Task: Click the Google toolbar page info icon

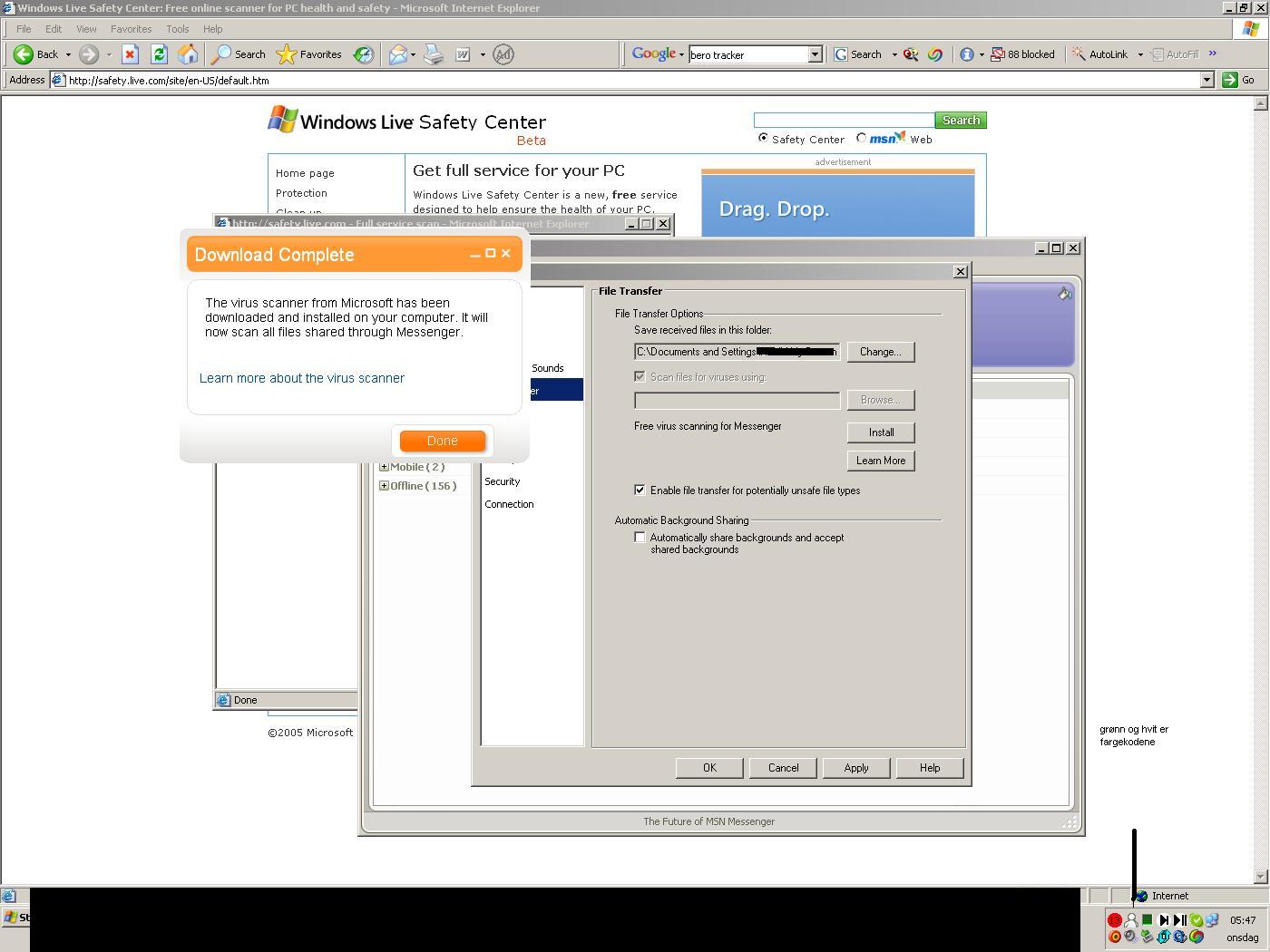Action: click(x=967, y=54)
